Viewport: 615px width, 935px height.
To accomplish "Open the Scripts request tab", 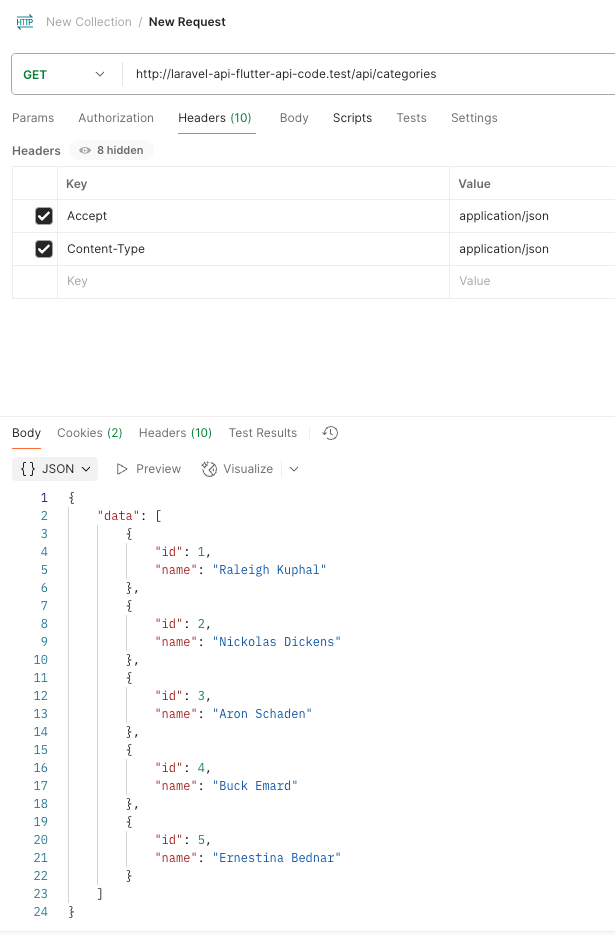I will [352, 118].
